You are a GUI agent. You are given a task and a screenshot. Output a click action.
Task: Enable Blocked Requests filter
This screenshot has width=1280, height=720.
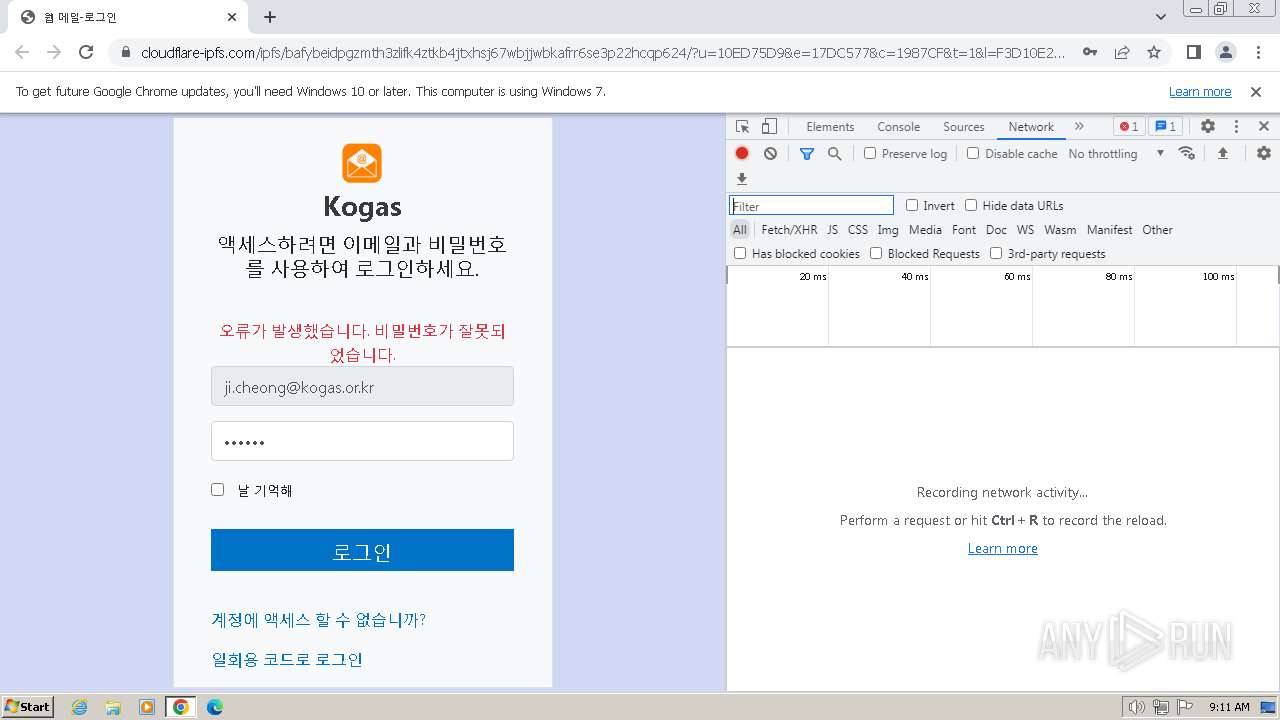[876, 253]
